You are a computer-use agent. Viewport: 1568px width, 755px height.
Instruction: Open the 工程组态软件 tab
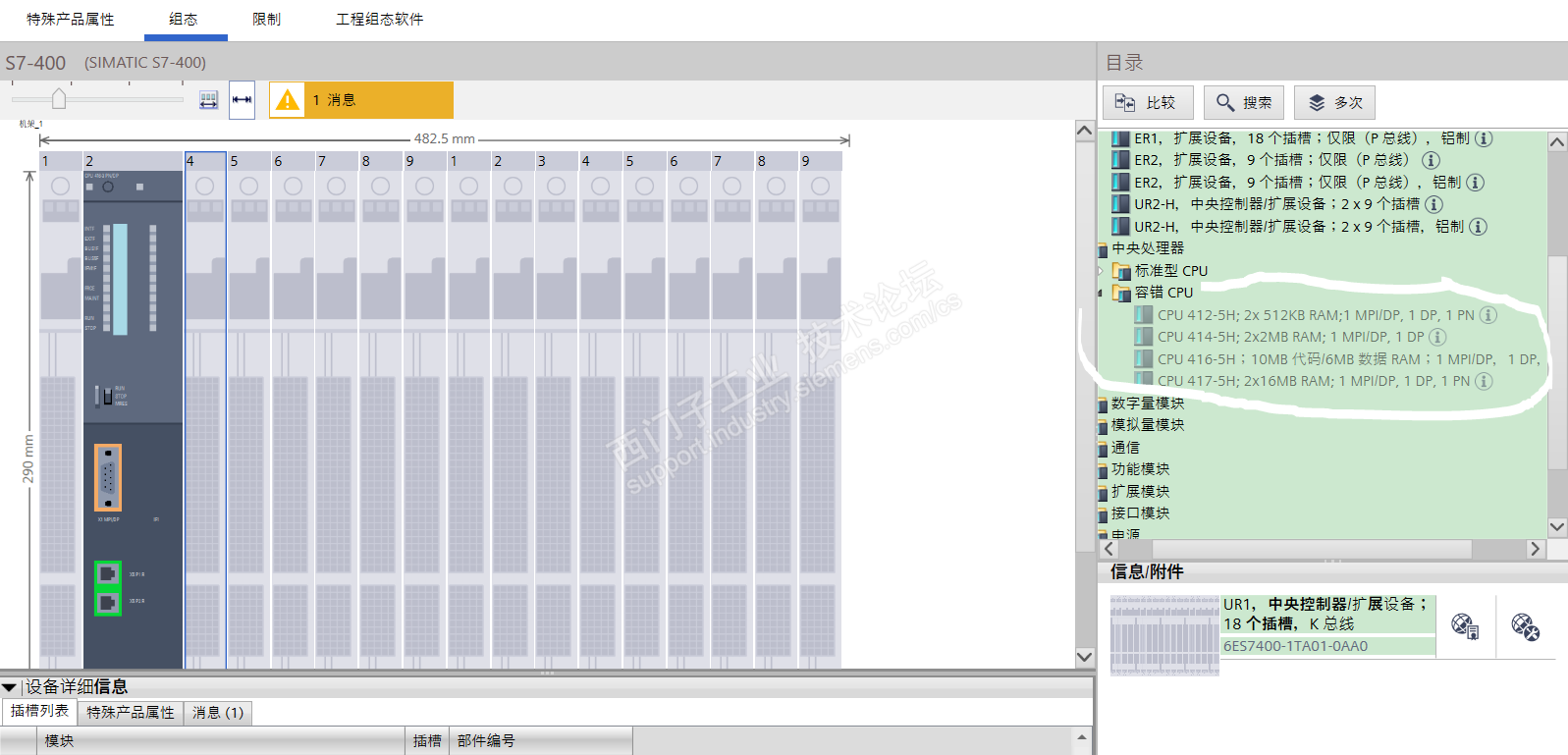tap(380, 20)
